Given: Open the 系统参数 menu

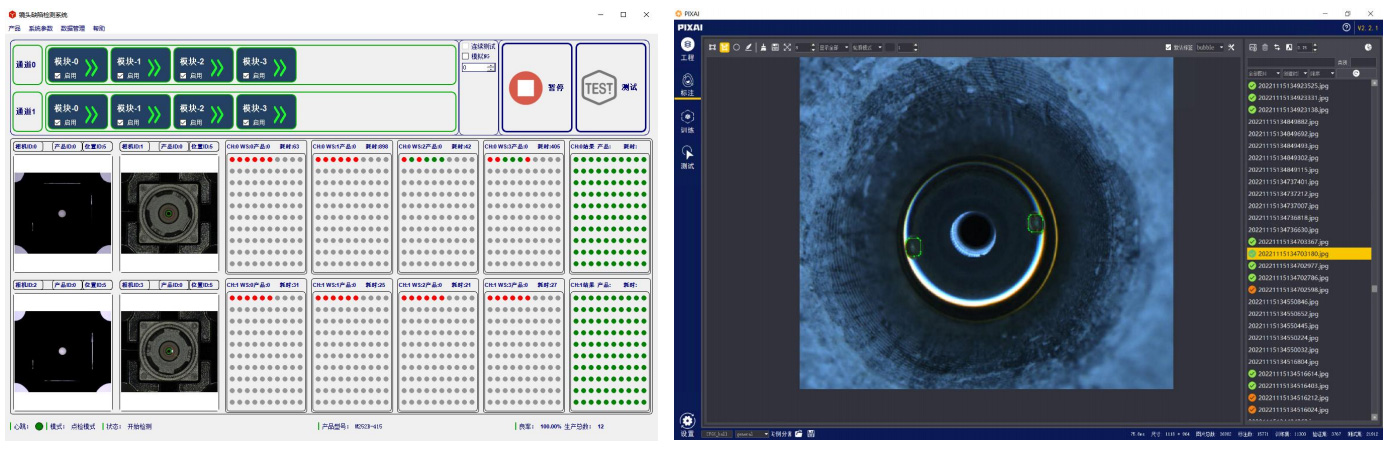Looking at the screenshot, I should [40, 28].
